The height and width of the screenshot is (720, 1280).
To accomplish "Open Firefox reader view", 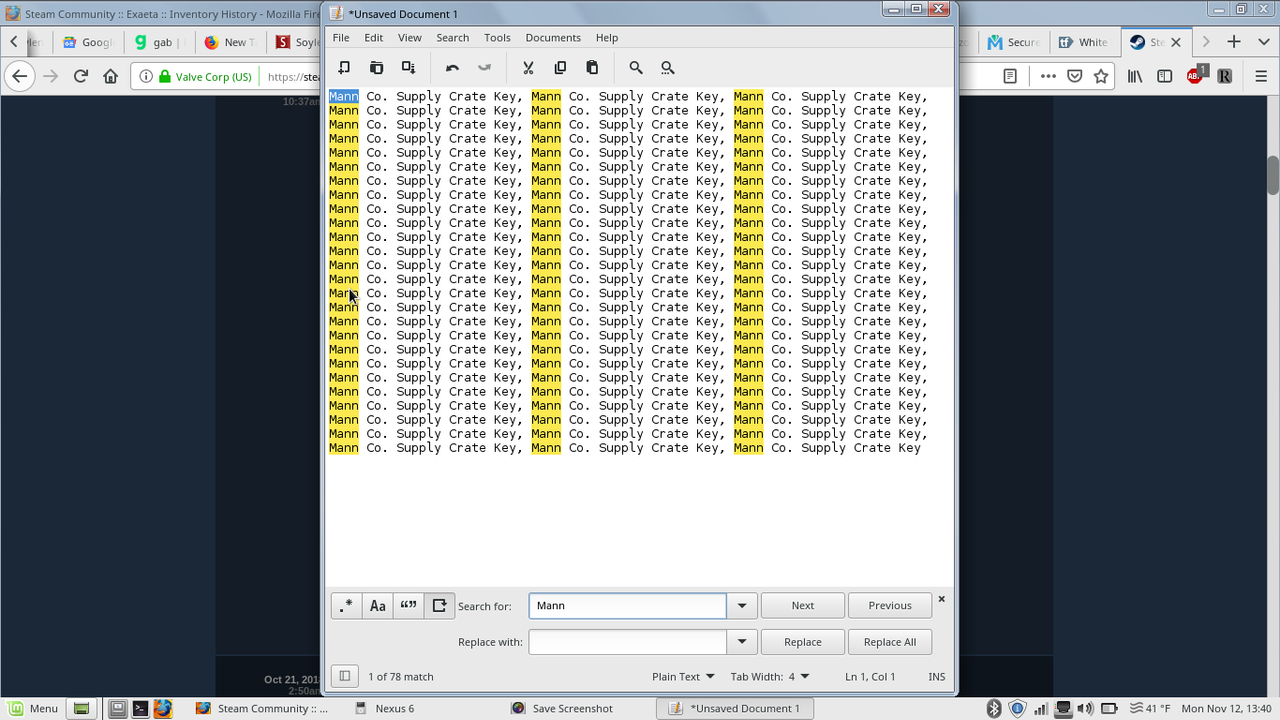I will coord(1010,76).
